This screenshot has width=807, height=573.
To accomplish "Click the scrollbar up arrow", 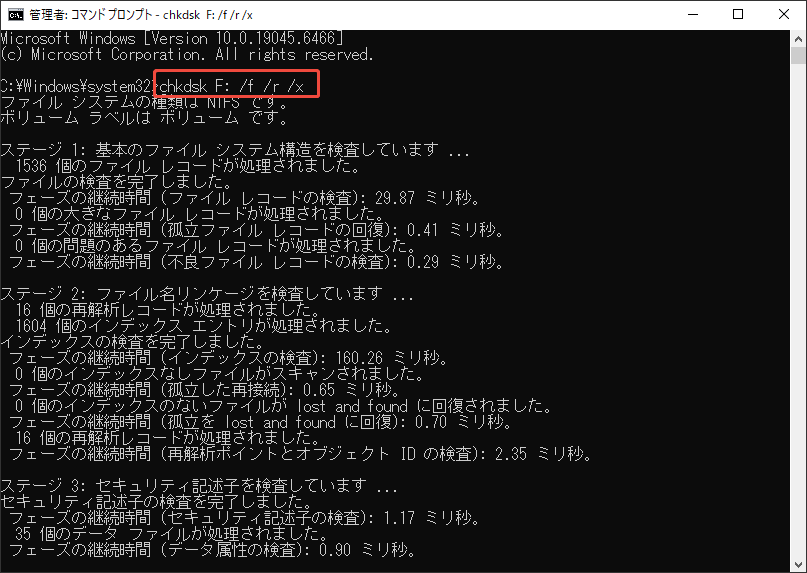I will tap(798, 39).
